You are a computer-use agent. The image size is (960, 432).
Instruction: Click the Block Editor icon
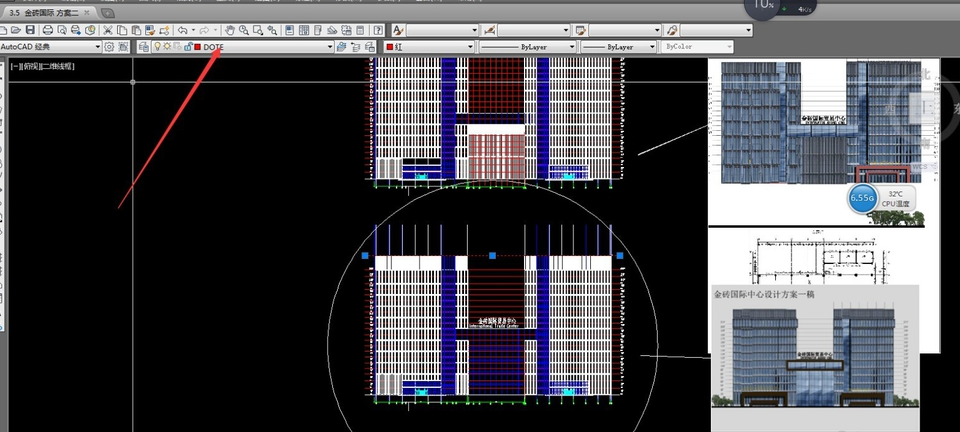(x=164, y=30)
